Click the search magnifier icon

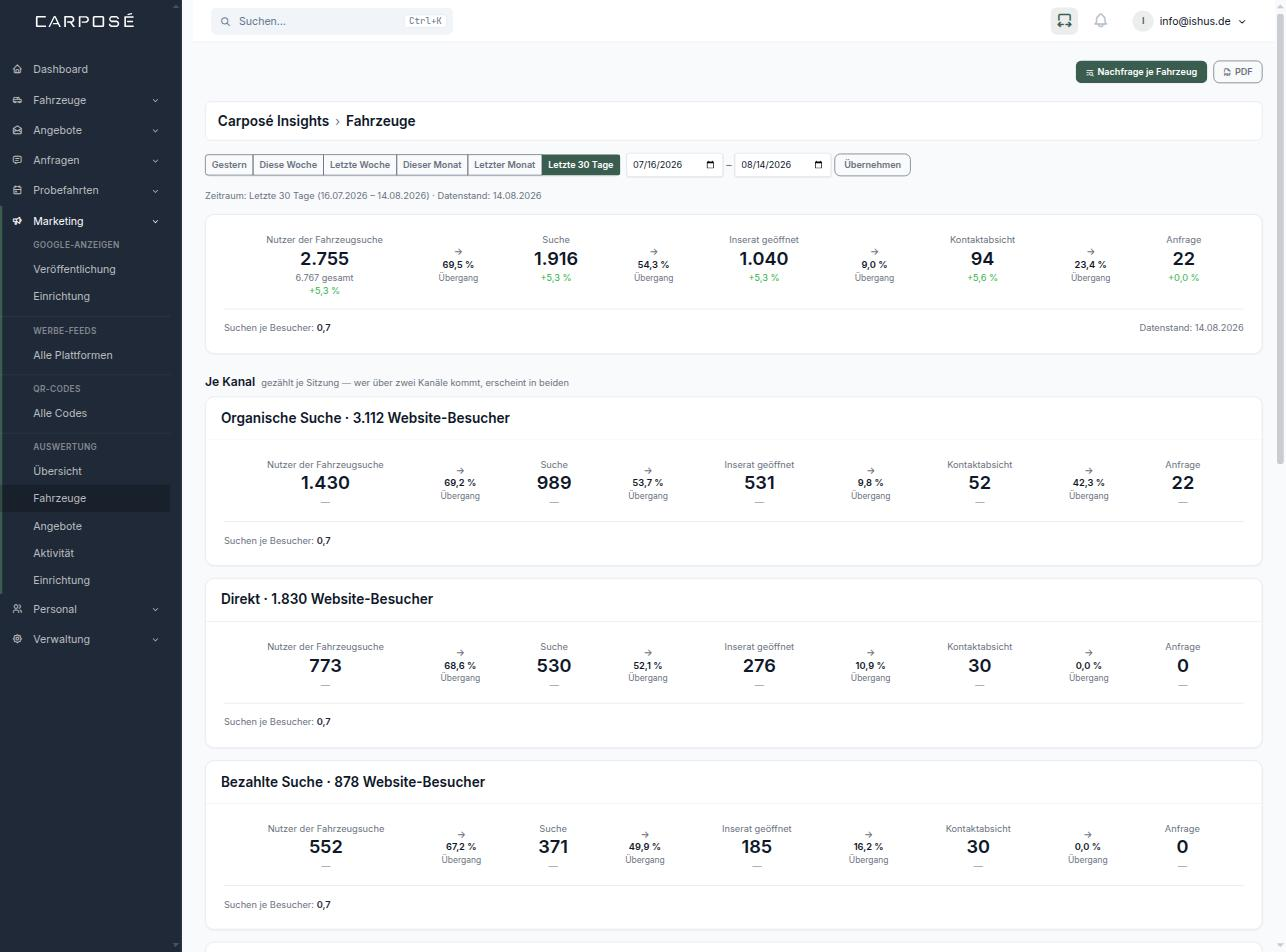pyautogui.click(x=225, y=21)
